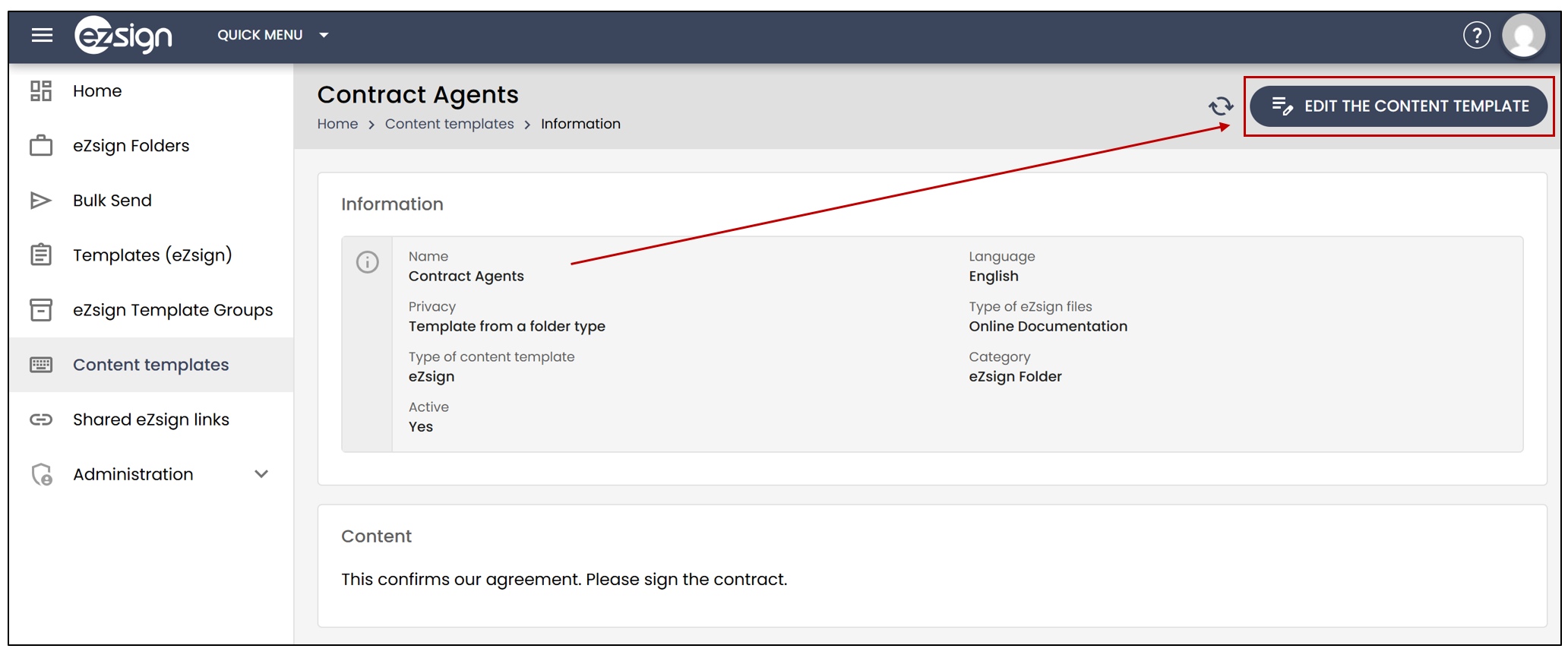1568x655 pixels.
Task: Expand the Administration chevron
Action: pos(261,474)
